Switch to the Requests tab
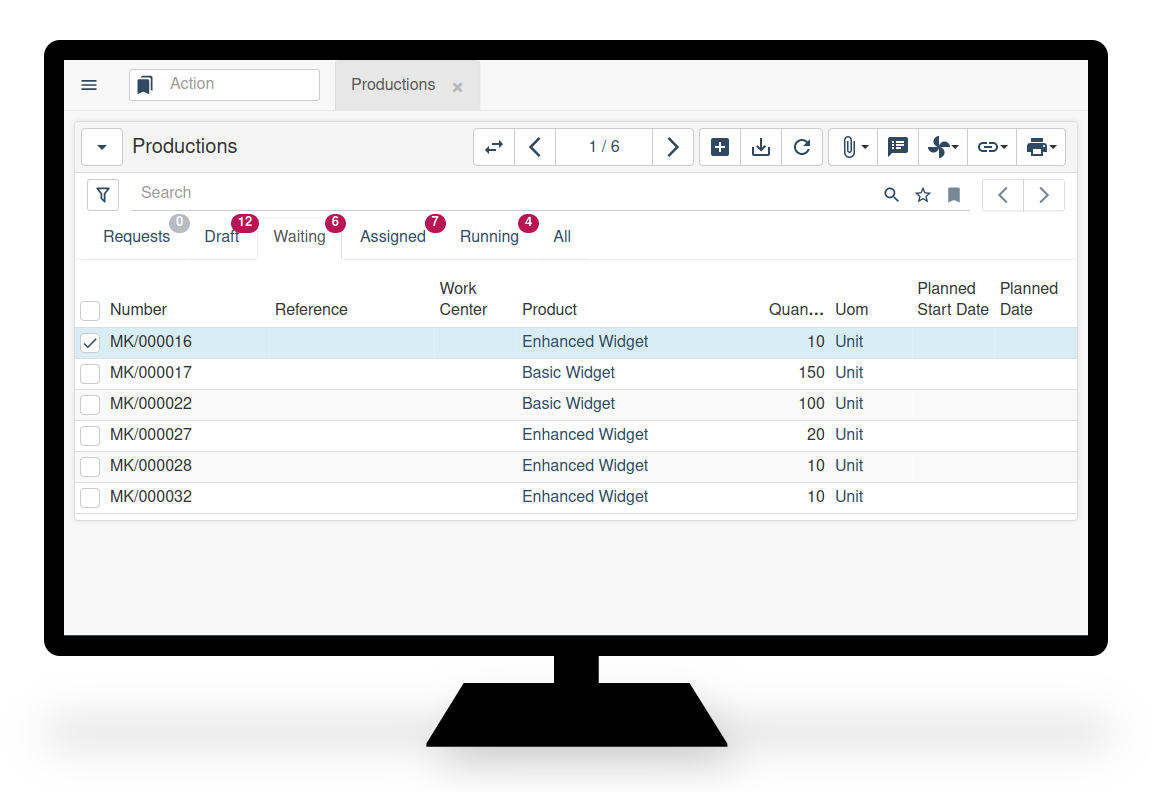Viewport: 1152px width, 792px height. coord(137,237)
